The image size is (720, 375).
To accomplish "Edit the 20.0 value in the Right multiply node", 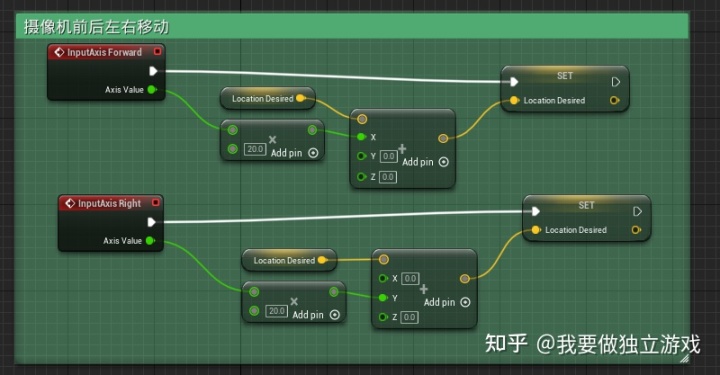I will 276,311.
